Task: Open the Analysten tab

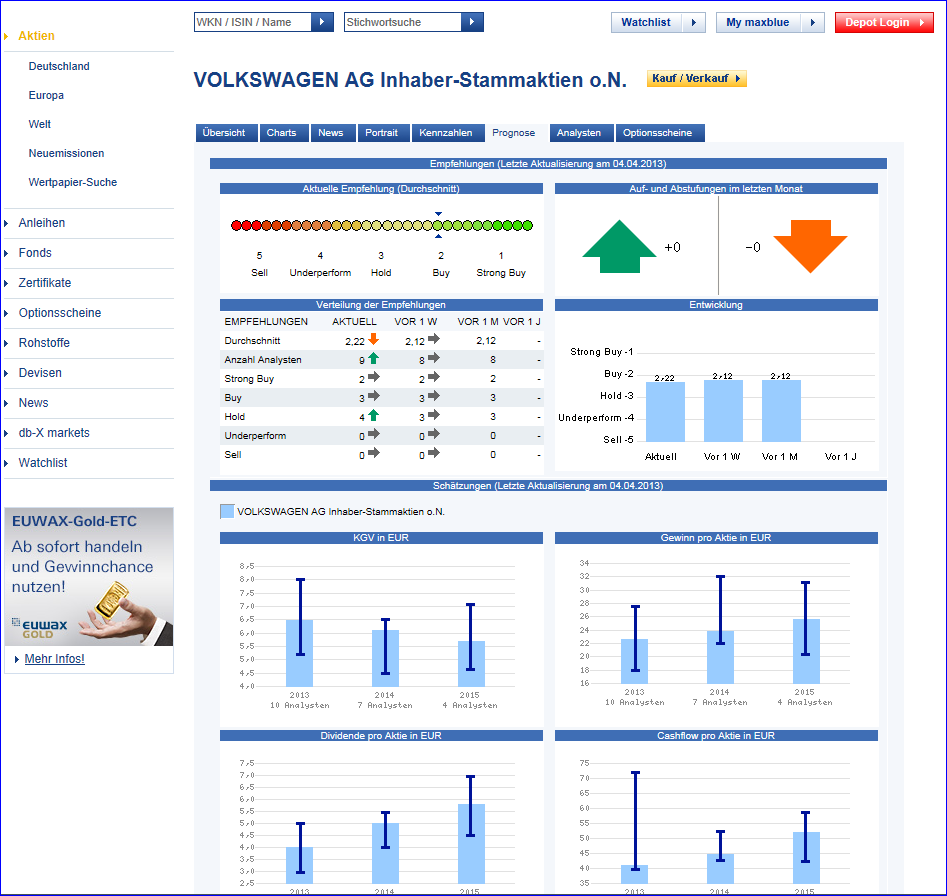Action: (x=582, y=133)
